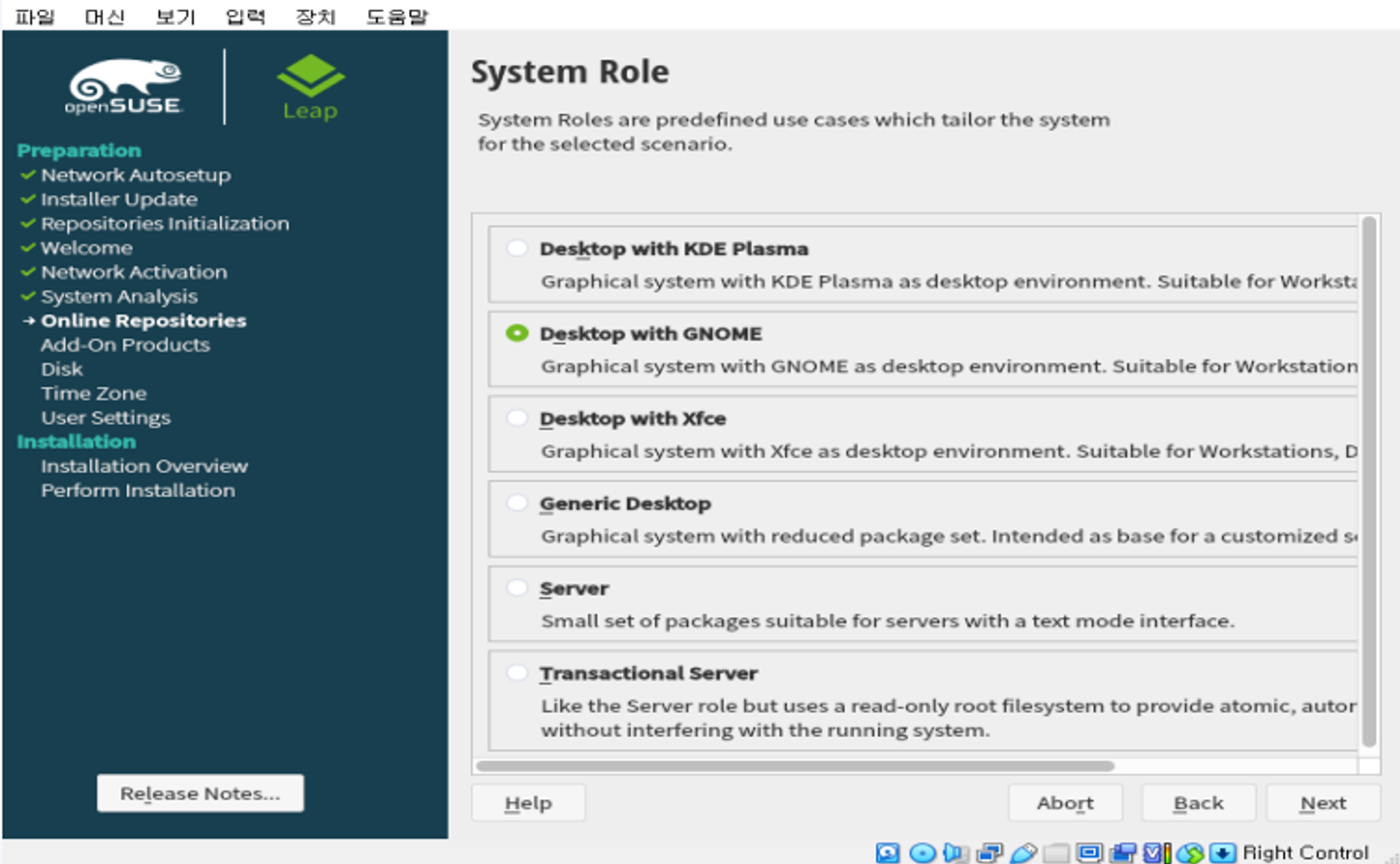Click the virtualization V CPU status icon
The image size is (1400, 864).
(1156, 853)
